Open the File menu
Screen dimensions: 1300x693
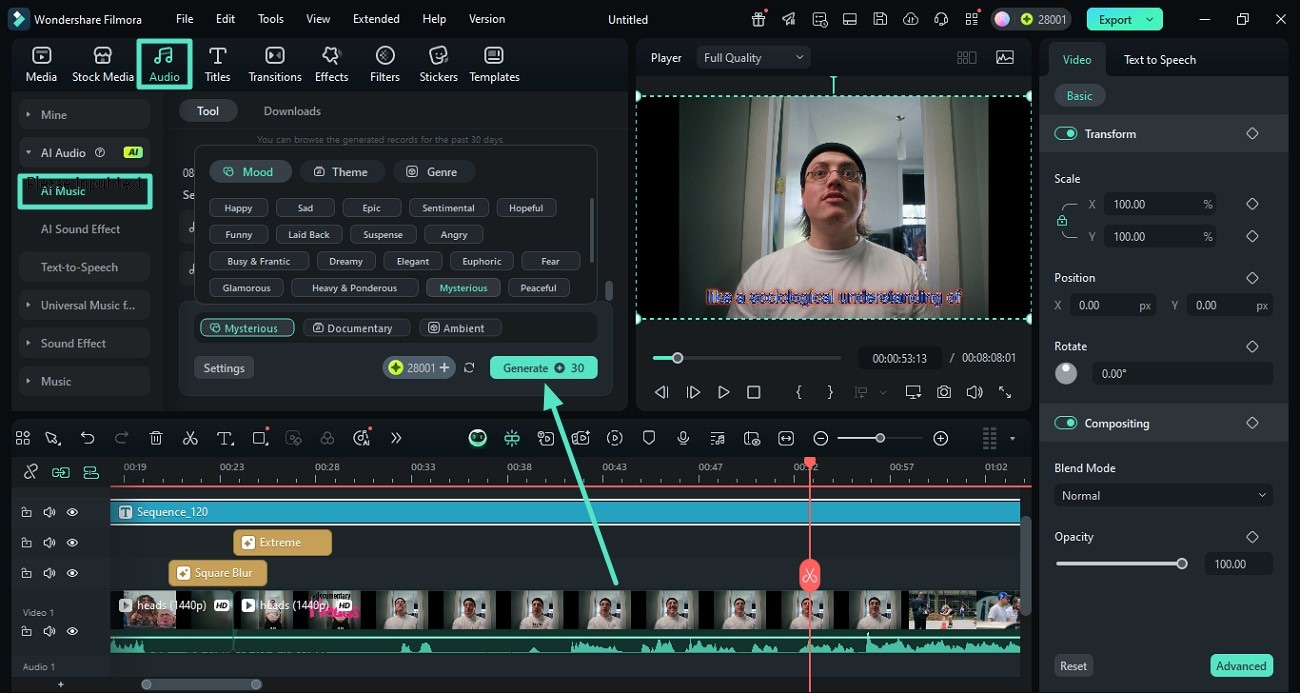185,19
